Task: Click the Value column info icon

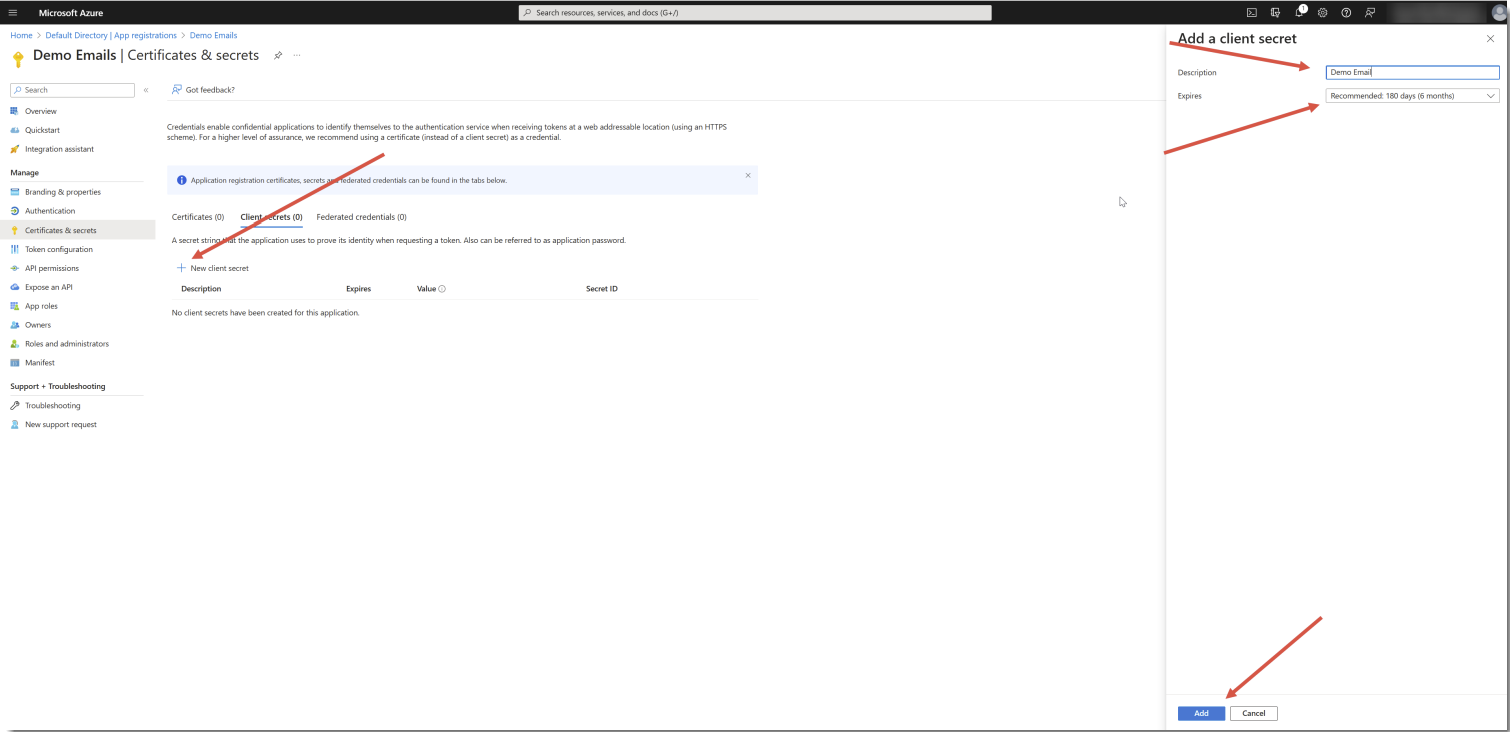Action: click(x=442, y=289)
